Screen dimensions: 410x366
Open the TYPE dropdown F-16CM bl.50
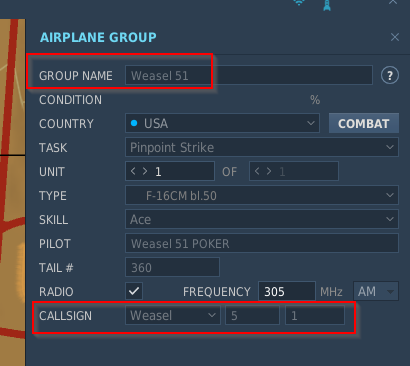point(262,195)
